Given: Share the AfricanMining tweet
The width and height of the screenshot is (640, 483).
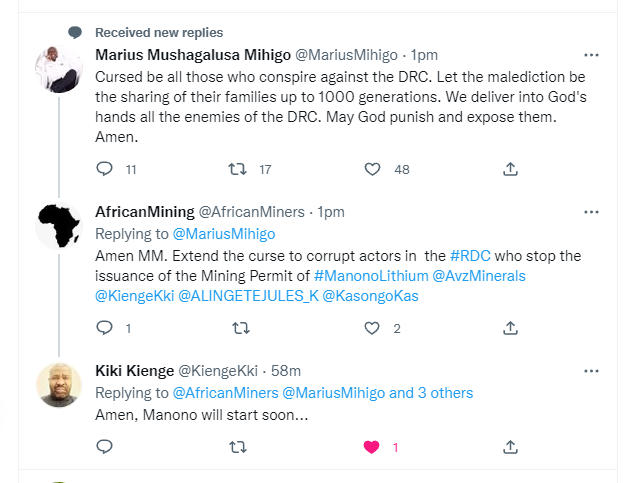Looking at the screenshot, I should coord(509,327).
